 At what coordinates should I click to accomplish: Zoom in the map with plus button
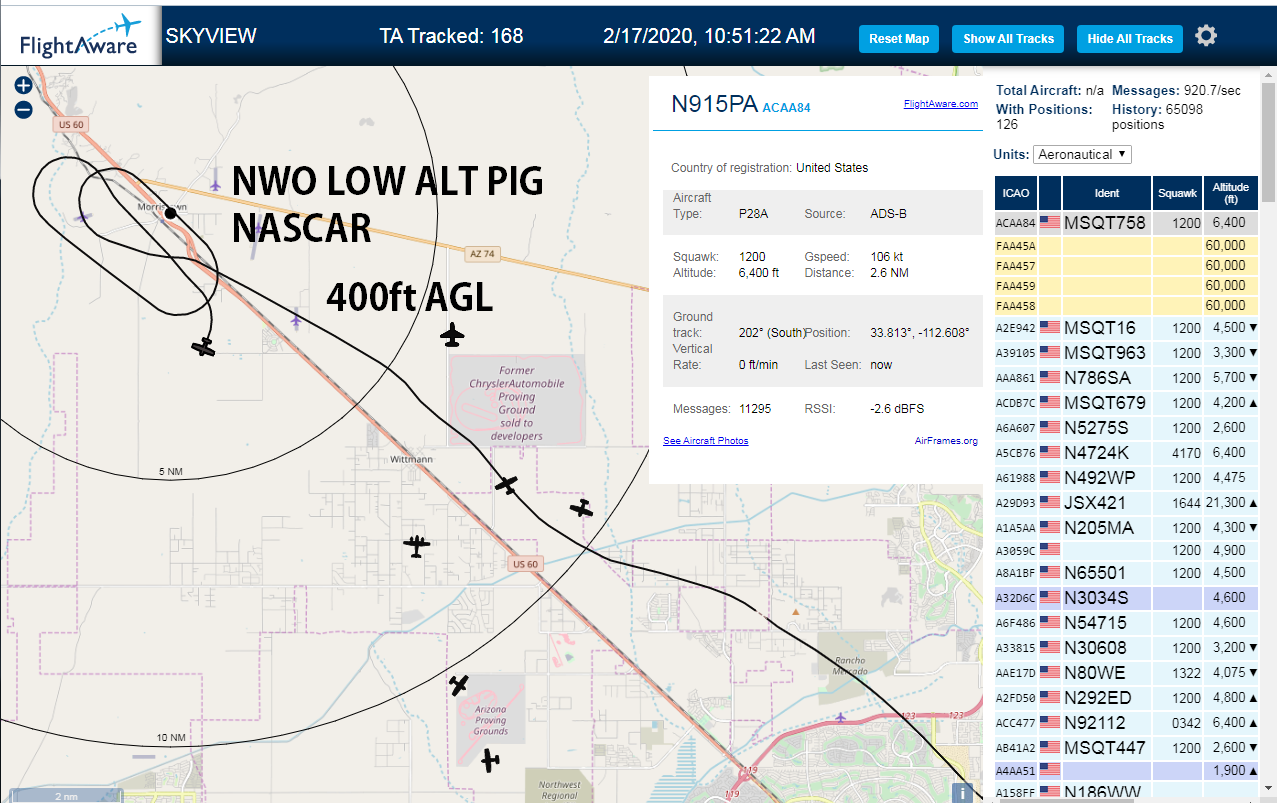click(x=24, y=86)
